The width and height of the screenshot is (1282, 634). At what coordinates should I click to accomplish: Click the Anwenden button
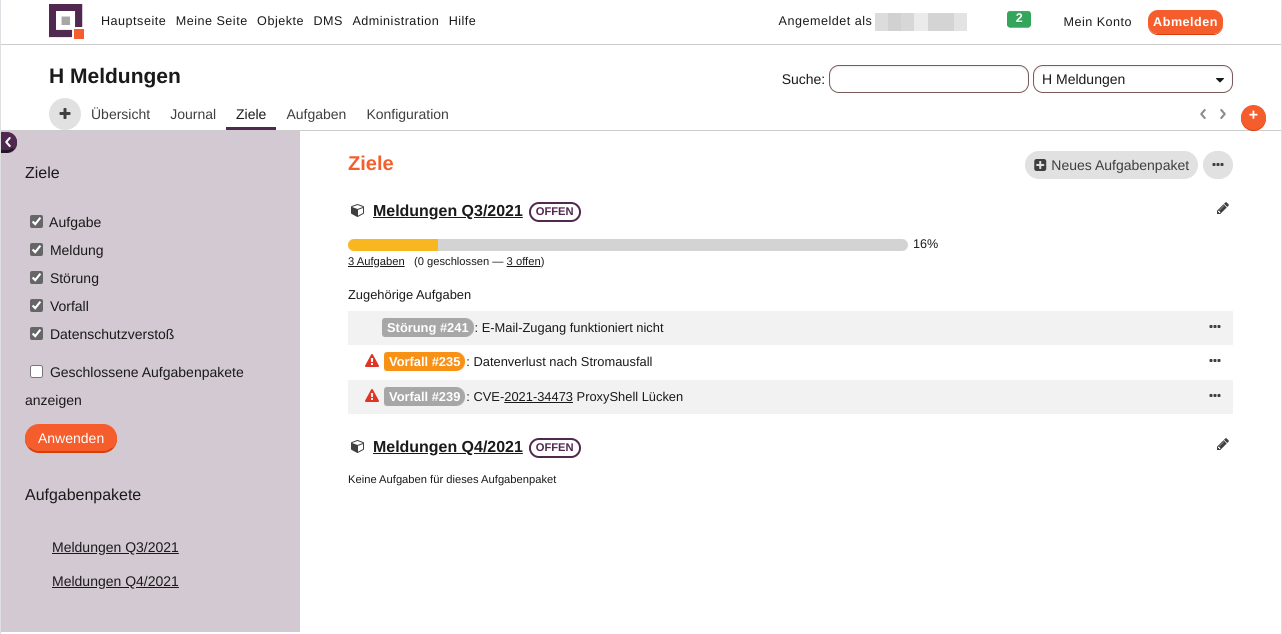pyautogui.click(x=71, y=438)
